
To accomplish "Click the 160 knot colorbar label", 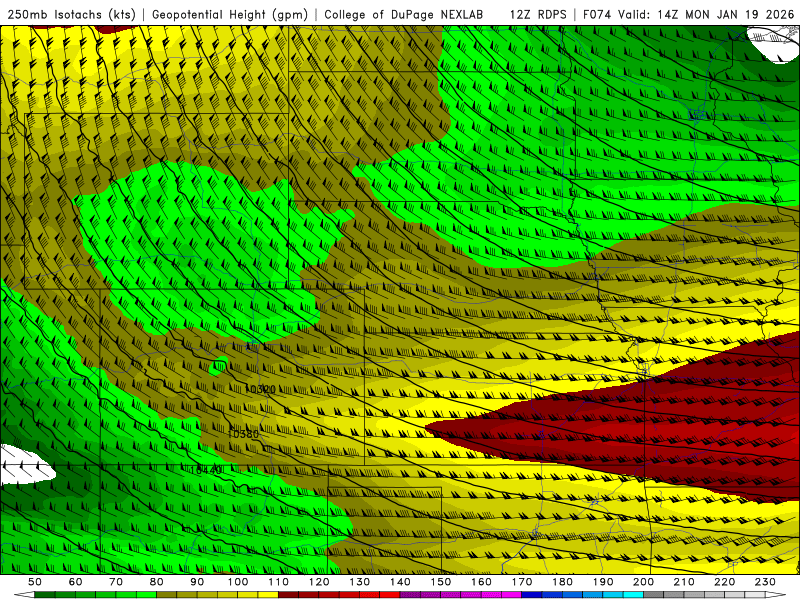I will [x=481, y=582].
